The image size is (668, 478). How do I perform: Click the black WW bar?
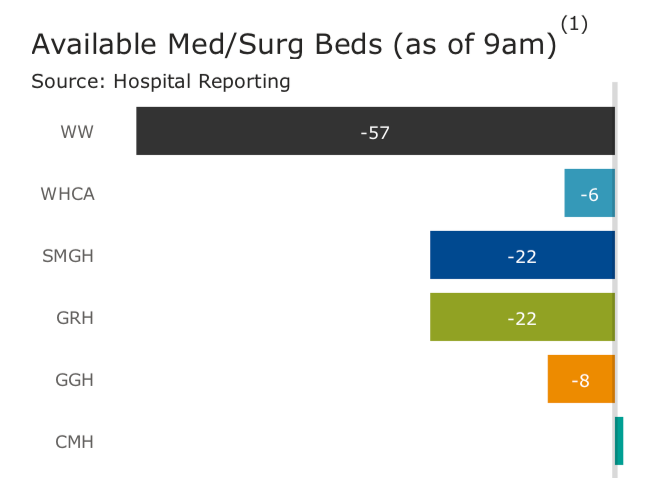(250, 131)
